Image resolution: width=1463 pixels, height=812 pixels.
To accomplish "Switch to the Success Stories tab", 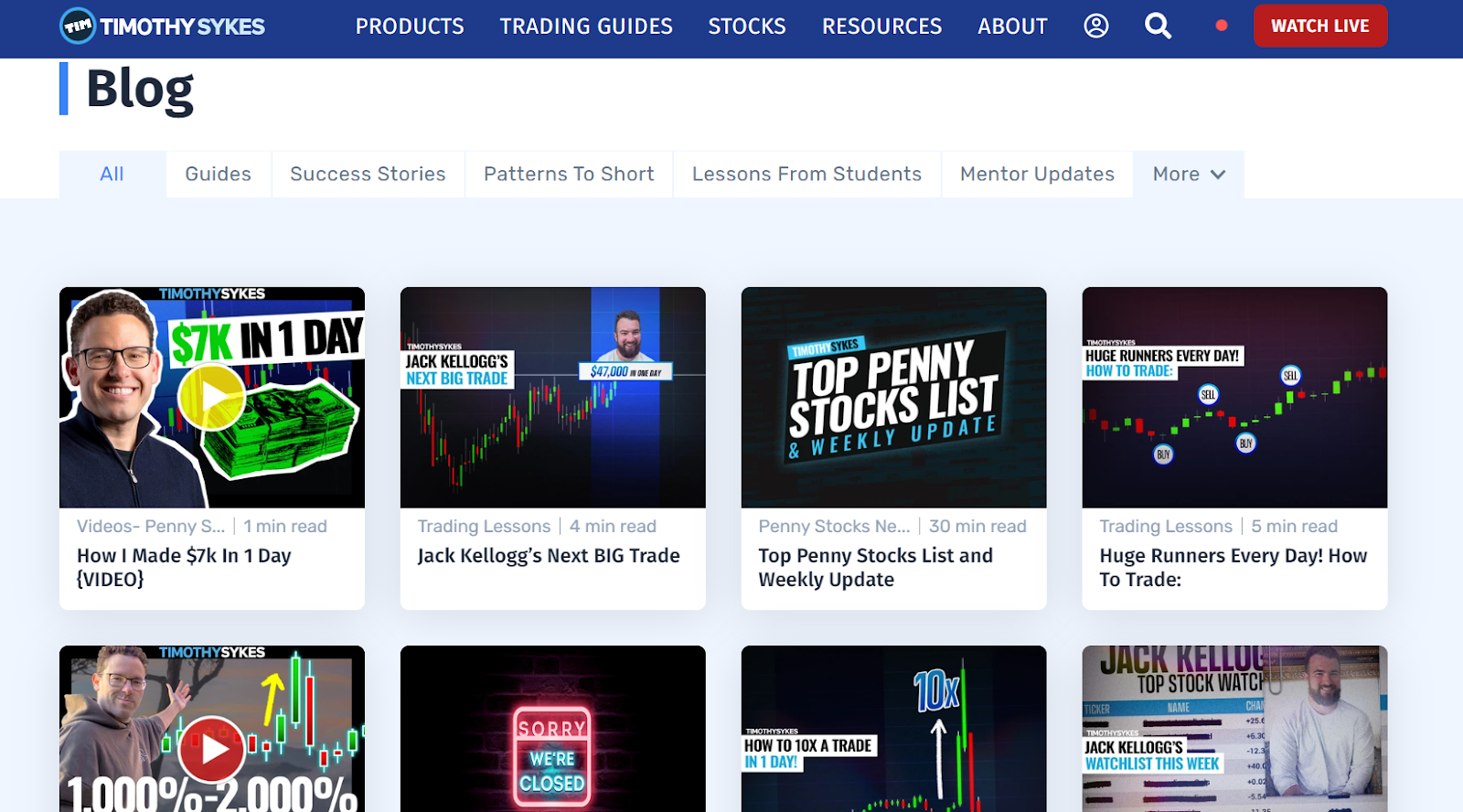I will pyautogui.click(x=368, y=174).
